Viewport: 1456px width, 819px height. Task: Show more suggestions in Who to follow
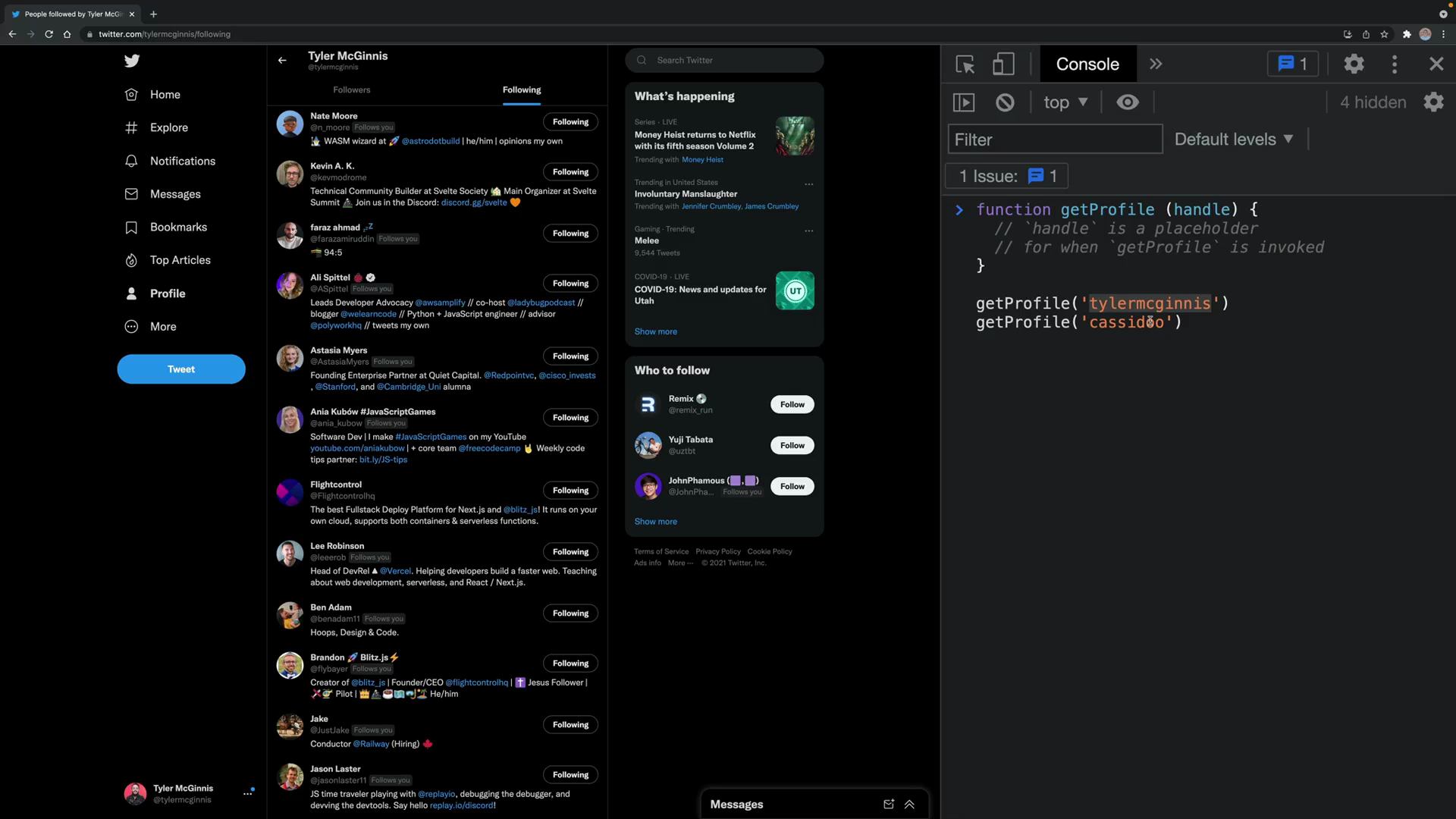click(x=656, y=522)
